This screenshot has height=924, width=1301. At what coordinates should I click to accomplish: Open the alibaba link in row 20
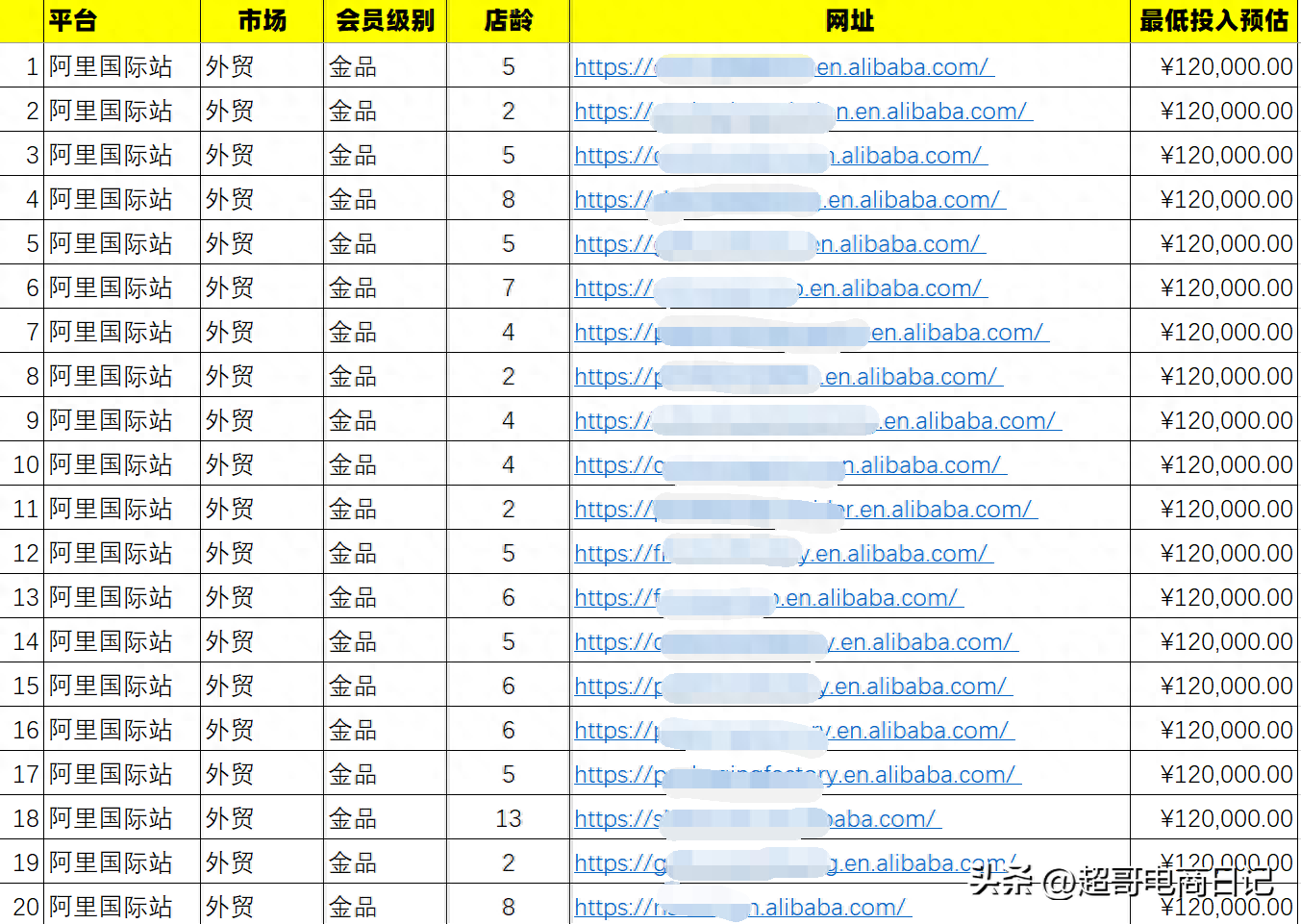point(742,907)
